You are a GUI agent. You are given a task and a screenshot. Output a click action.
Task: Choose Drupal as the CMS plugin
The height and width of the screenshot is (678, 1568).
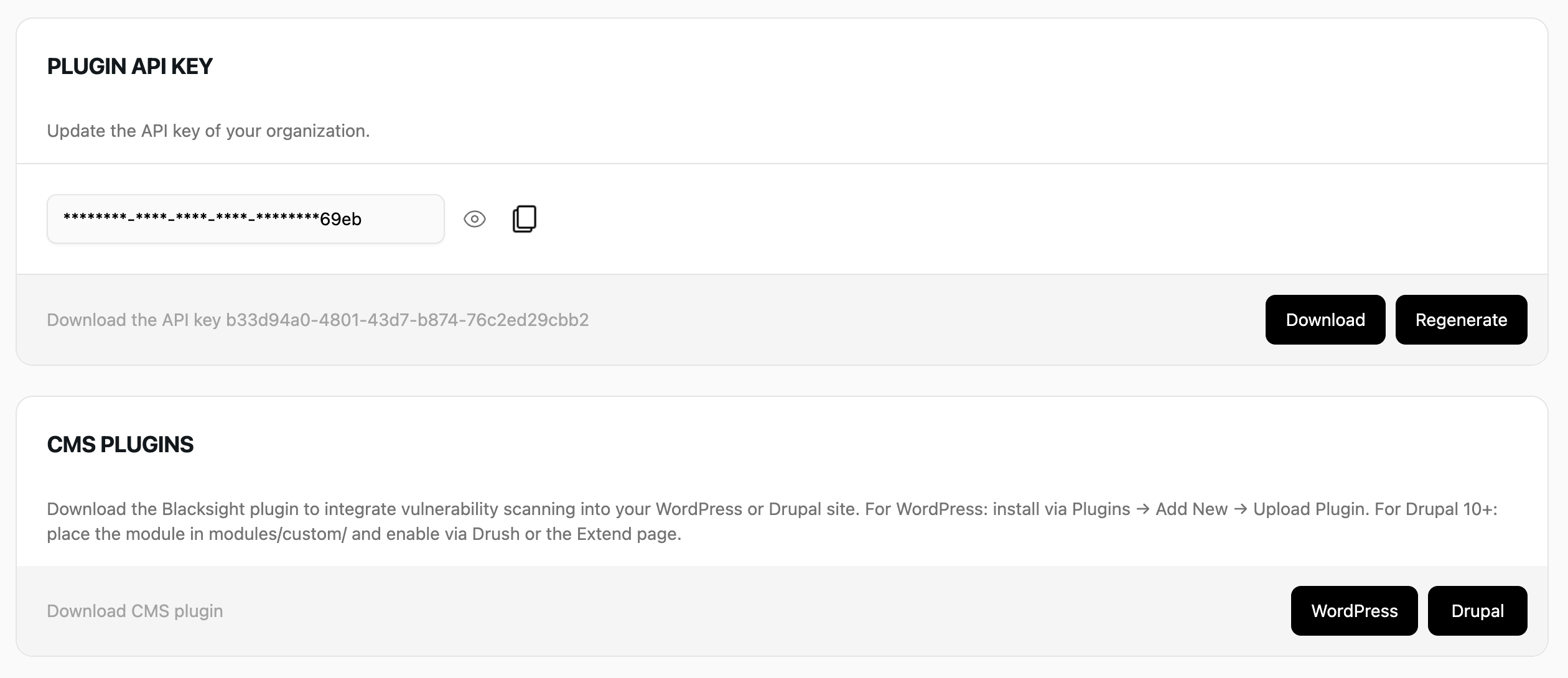pyautogui.click(x=1478, y=610)
